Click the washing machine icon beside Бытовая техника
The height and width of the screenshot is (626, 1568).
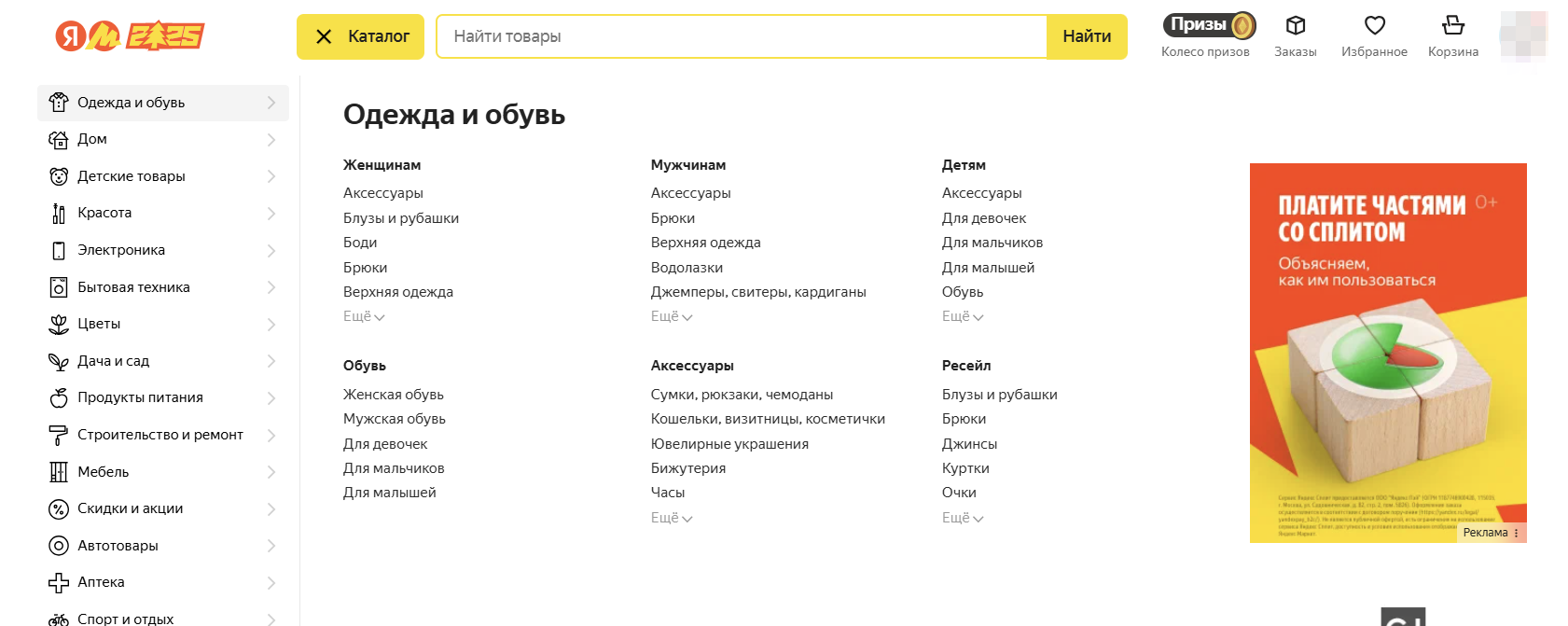(x=59, y=287)
